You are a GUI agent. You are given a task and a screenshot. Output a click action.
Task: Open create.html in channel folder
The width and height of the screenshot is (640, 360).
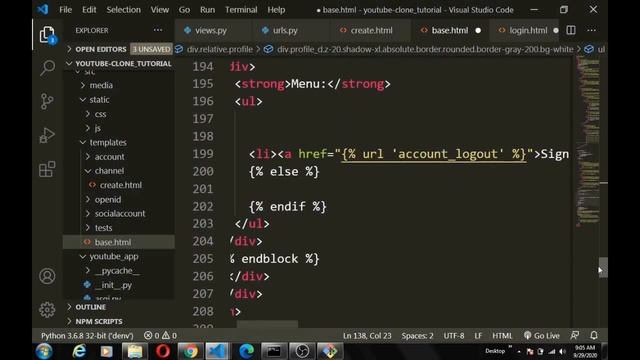[120, 185]
